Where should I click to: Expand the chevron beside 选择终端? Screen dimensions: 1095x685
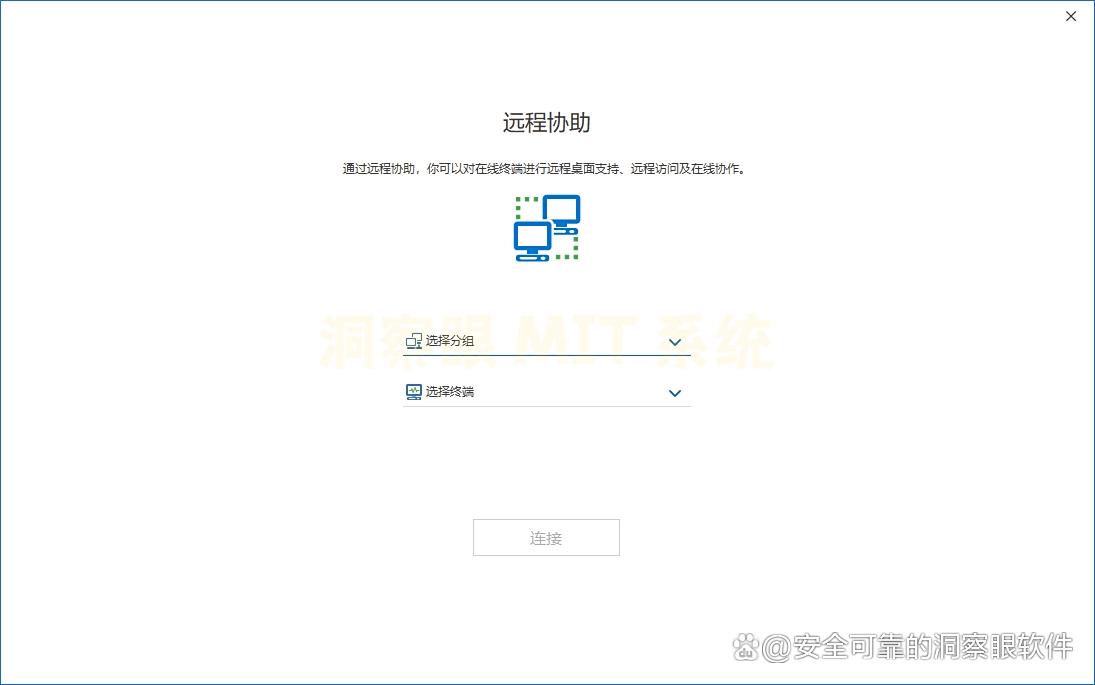pyautogui.click(x=675, y=393)
